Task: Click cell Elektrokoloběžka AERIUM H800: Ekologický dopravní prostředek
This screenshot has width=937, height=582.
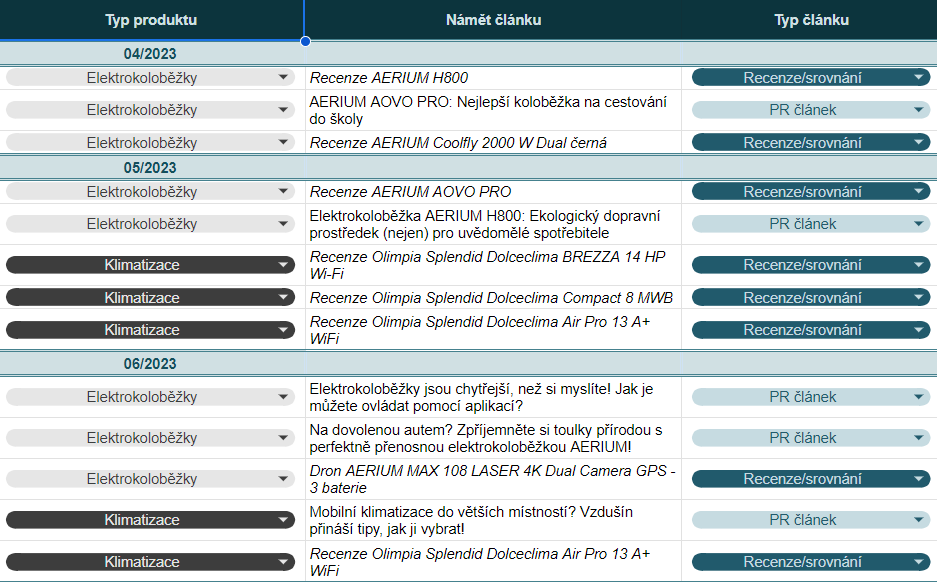Action: coord(494,224)
